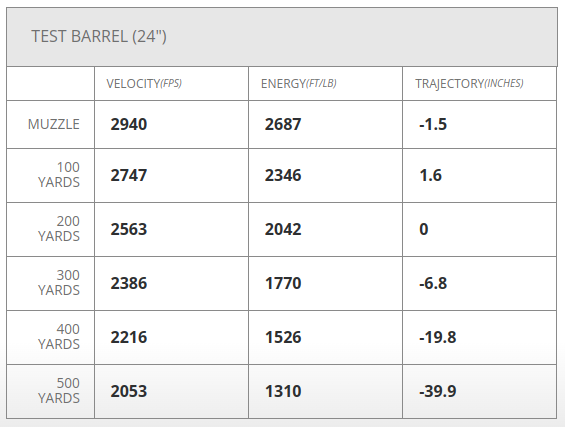Click the 500 YARDS row label

click(59, 391)
